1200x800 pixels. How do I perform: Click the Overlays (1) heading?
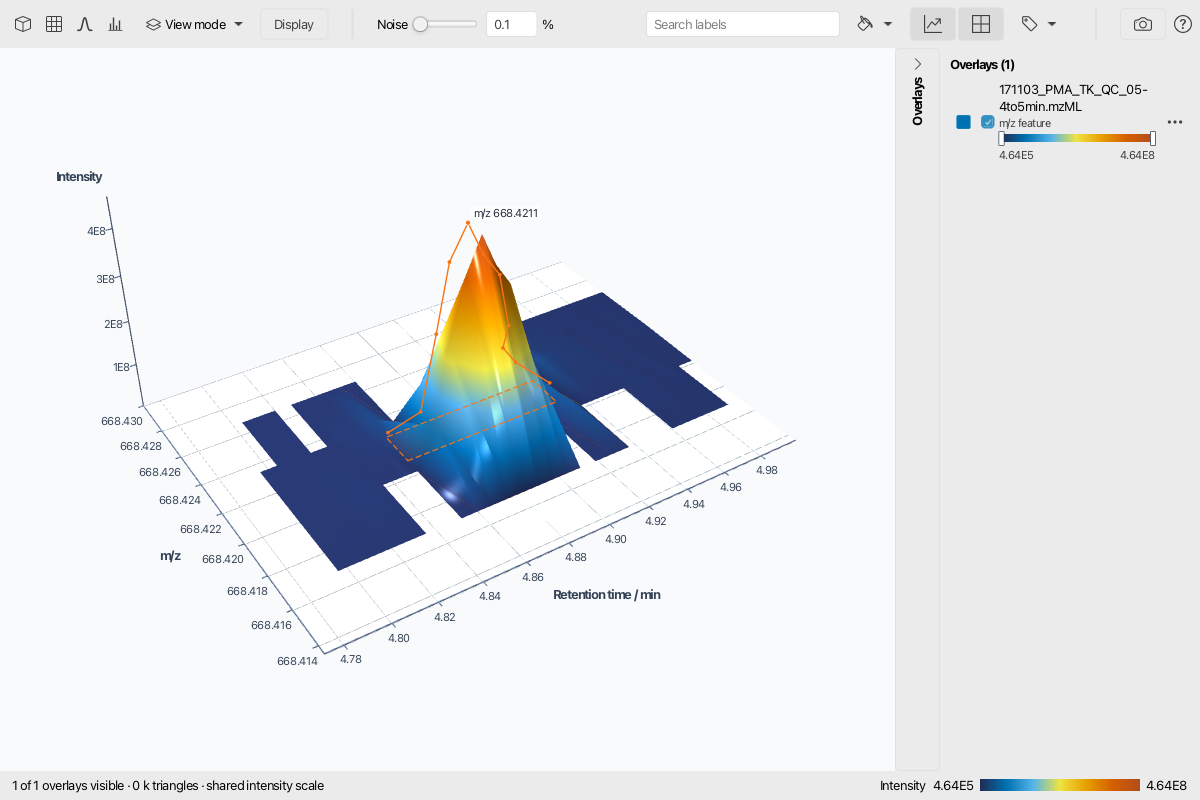point(982,64)
